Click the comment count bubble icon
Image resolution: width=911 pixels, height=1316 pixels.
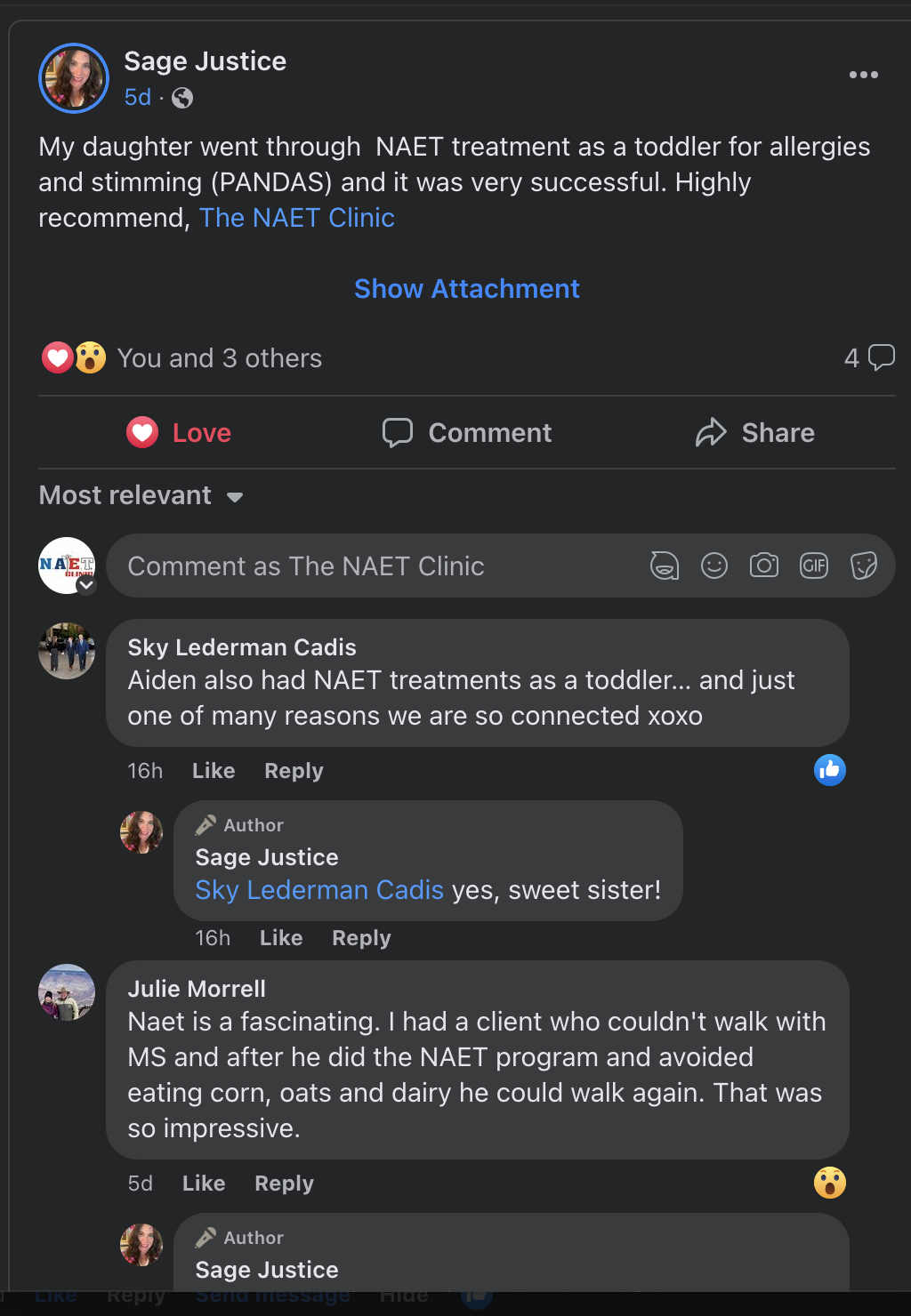(x=881, y=357)
